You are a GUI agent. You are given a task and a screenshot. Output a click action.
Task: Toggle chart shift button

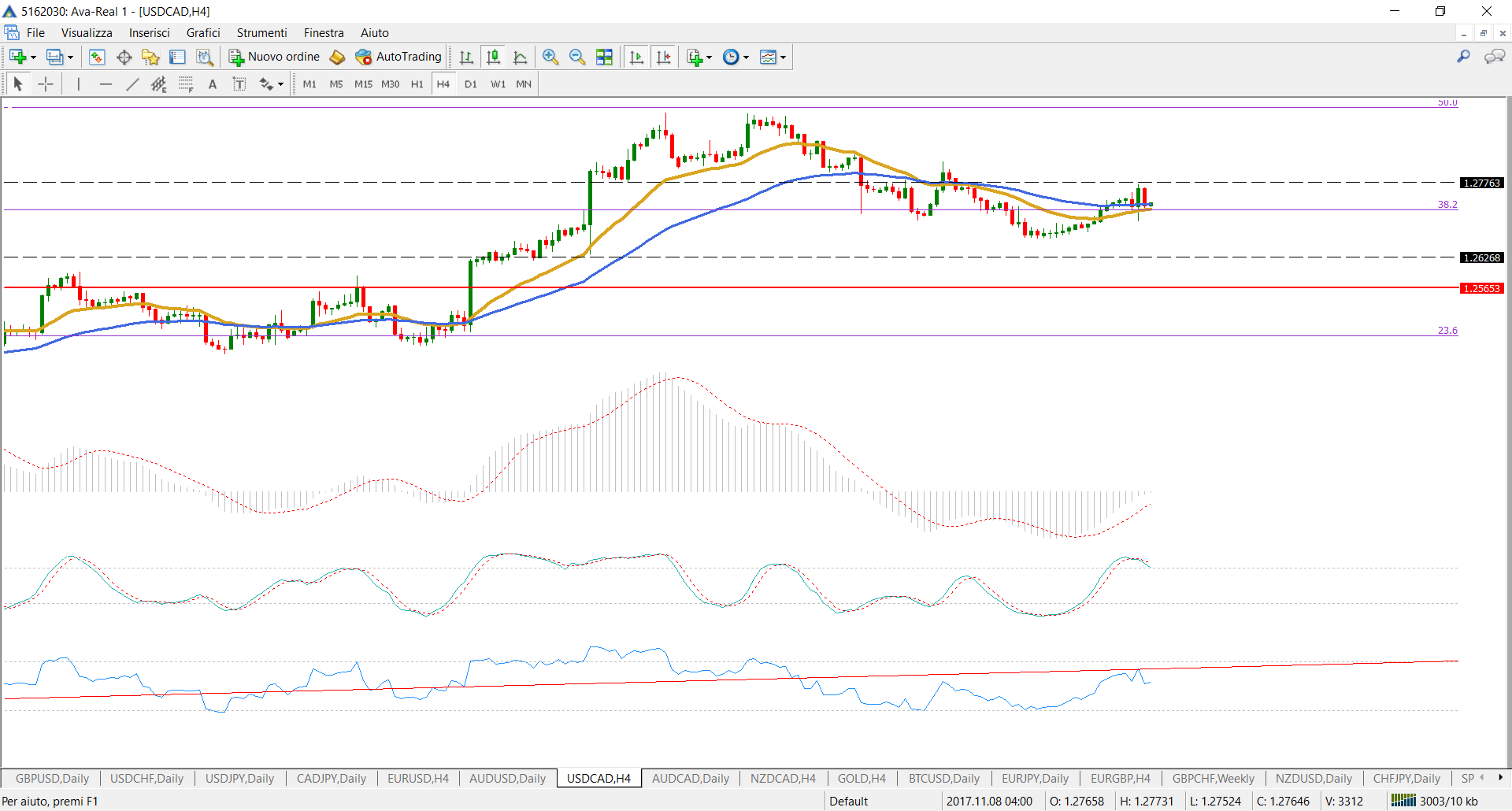pos(663,57)
